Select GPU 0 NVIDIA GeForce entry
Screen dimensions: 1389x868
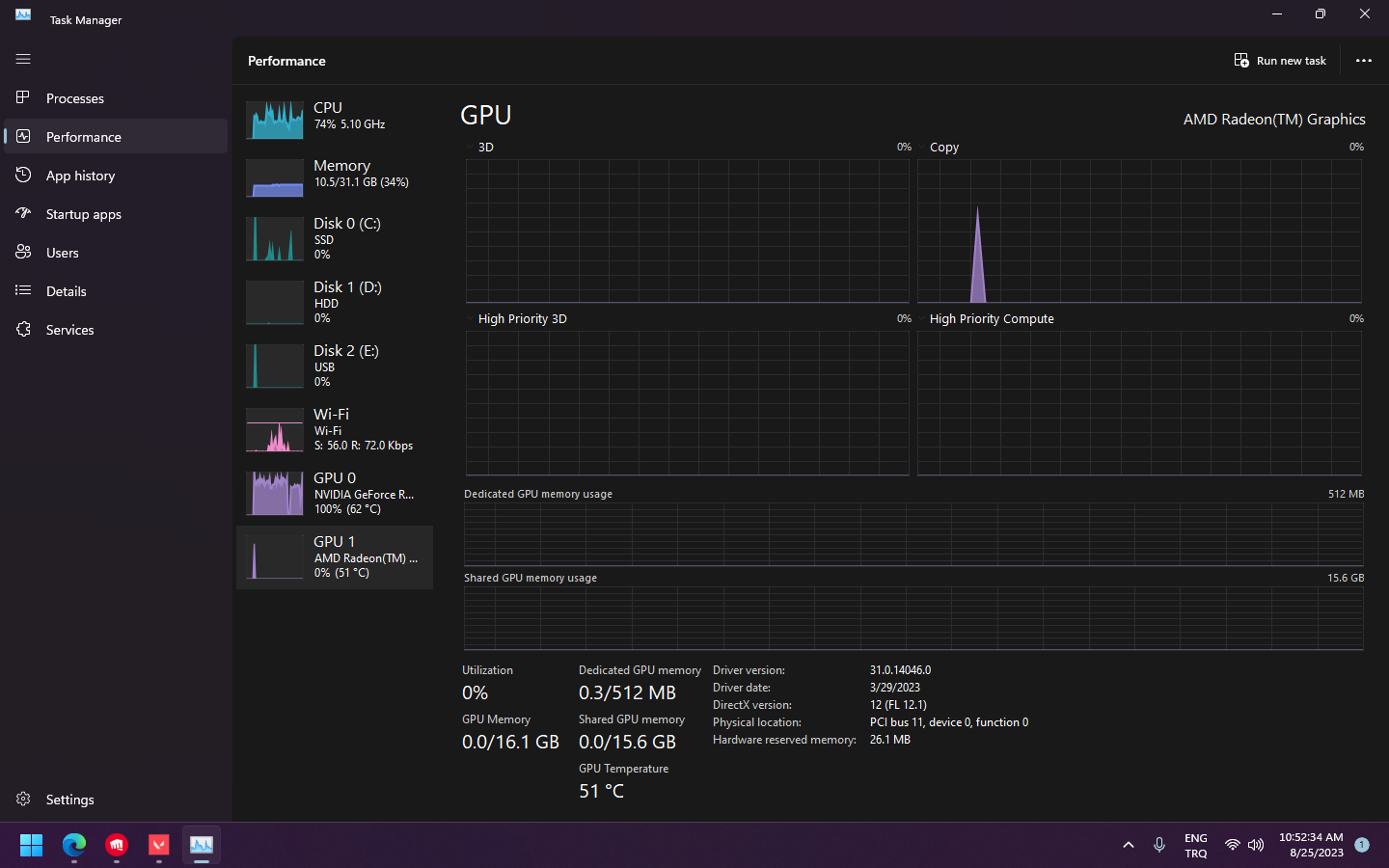point(335,494)
